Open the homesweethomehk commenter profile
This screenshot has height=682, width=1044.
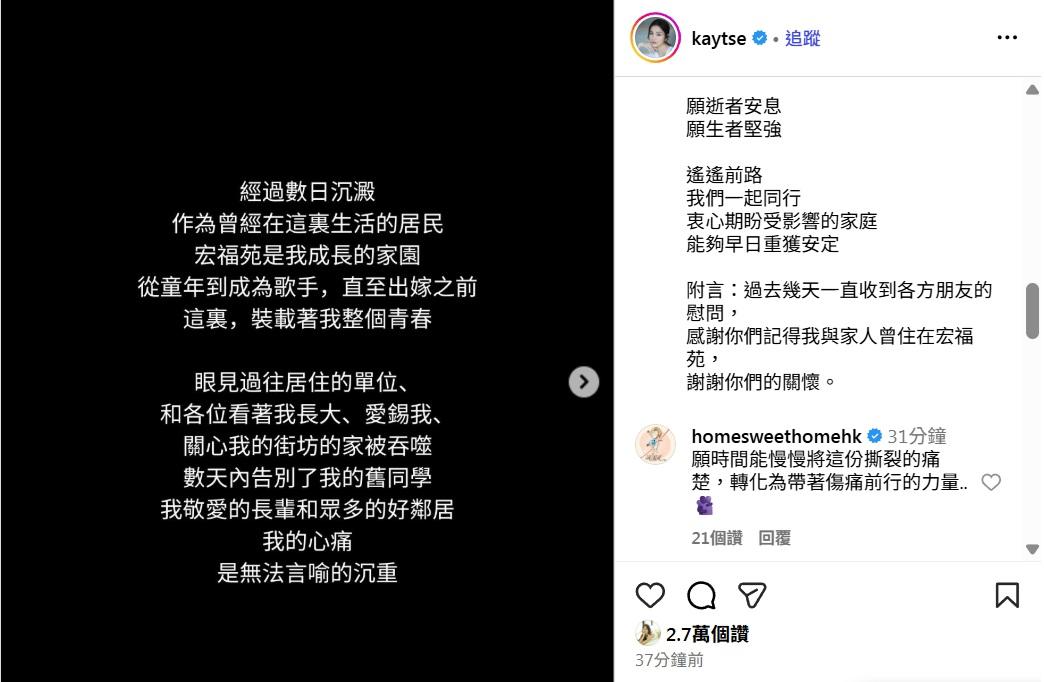pos(776,436)
